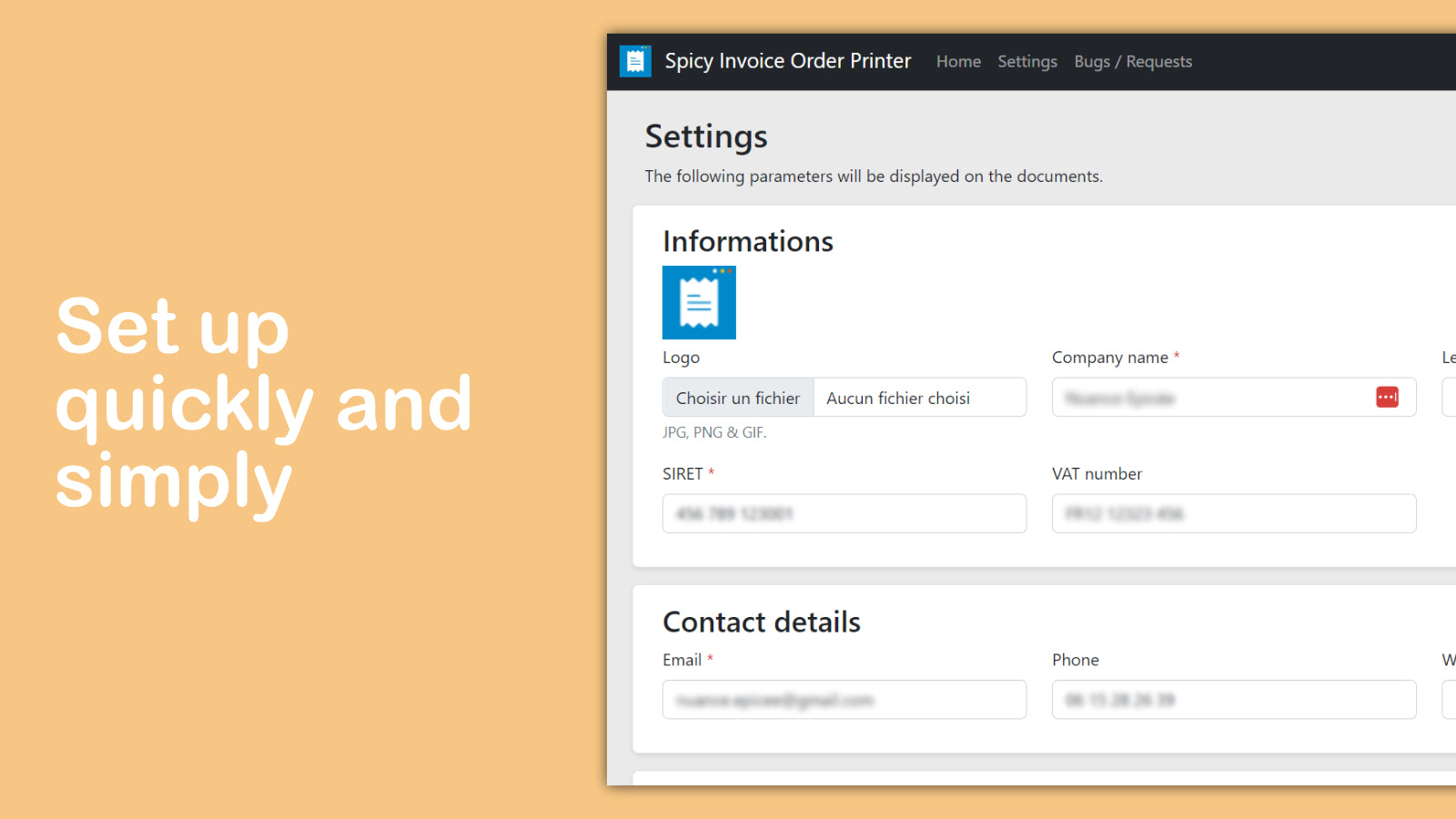Click the Company name field label

[1109, 358]
